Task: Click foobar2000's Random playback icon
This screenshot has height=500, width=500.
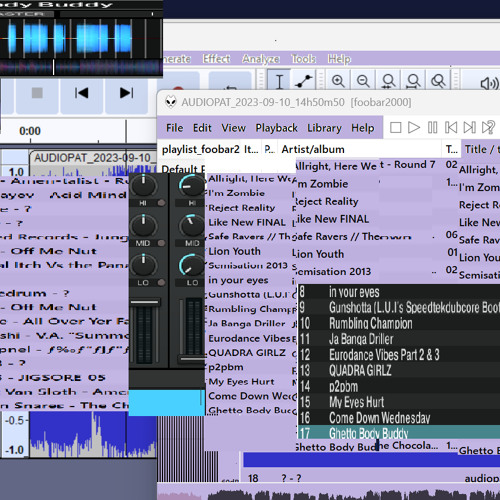Action: [x=488, y=128]
